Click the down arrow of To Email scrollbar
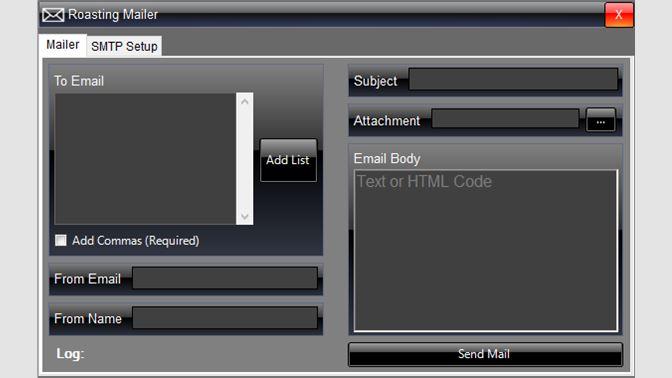672x378 pixels. tap(245, 216)
